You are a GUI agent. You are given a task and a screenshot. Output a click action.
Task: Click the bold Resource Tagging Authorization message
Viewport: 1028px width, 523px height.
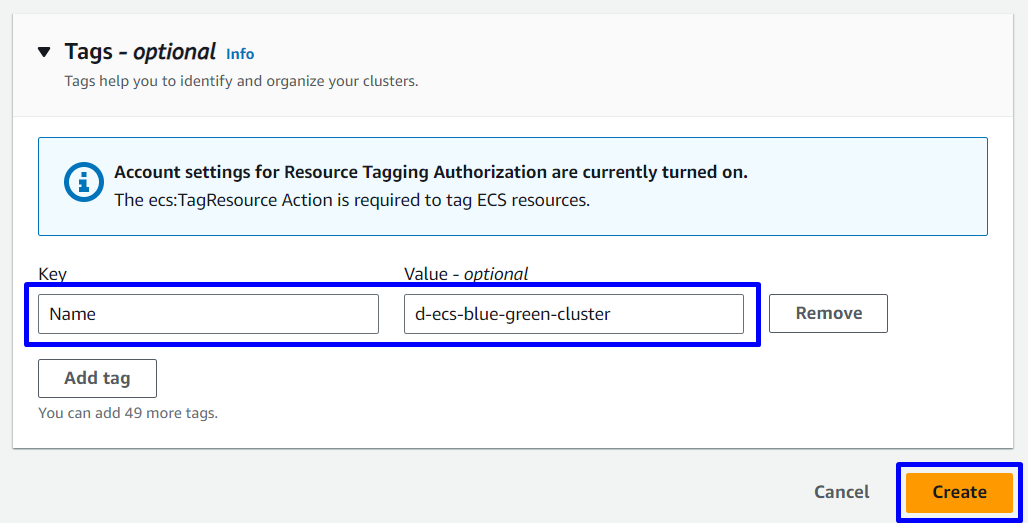tap(431, 172)
